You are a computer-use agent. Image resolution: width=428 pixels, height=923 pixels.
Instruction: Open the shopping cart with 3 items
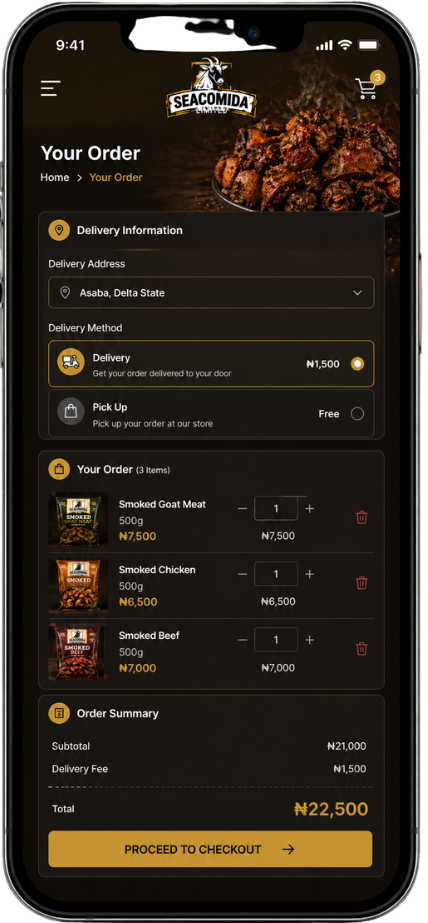pos(367,88)
